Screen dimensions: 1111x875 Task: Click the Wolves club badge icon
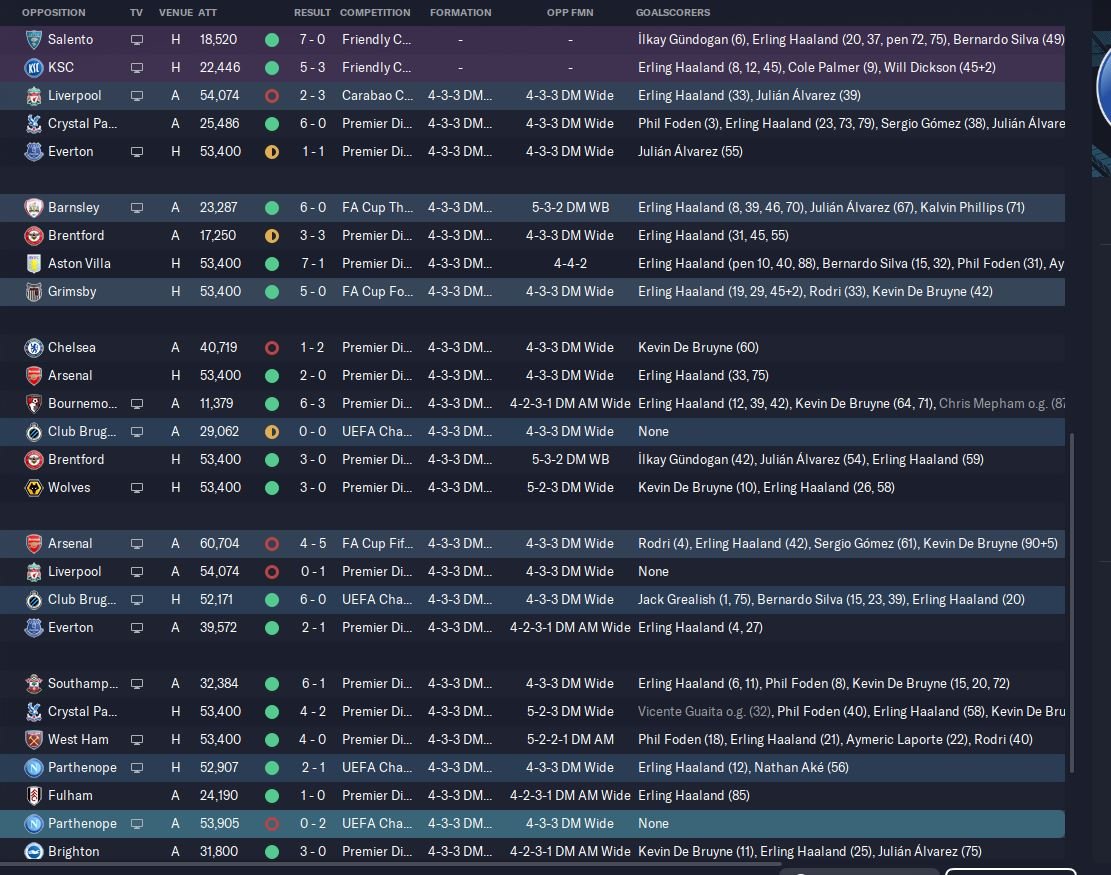pyautogui.click(x=33, y=487)
